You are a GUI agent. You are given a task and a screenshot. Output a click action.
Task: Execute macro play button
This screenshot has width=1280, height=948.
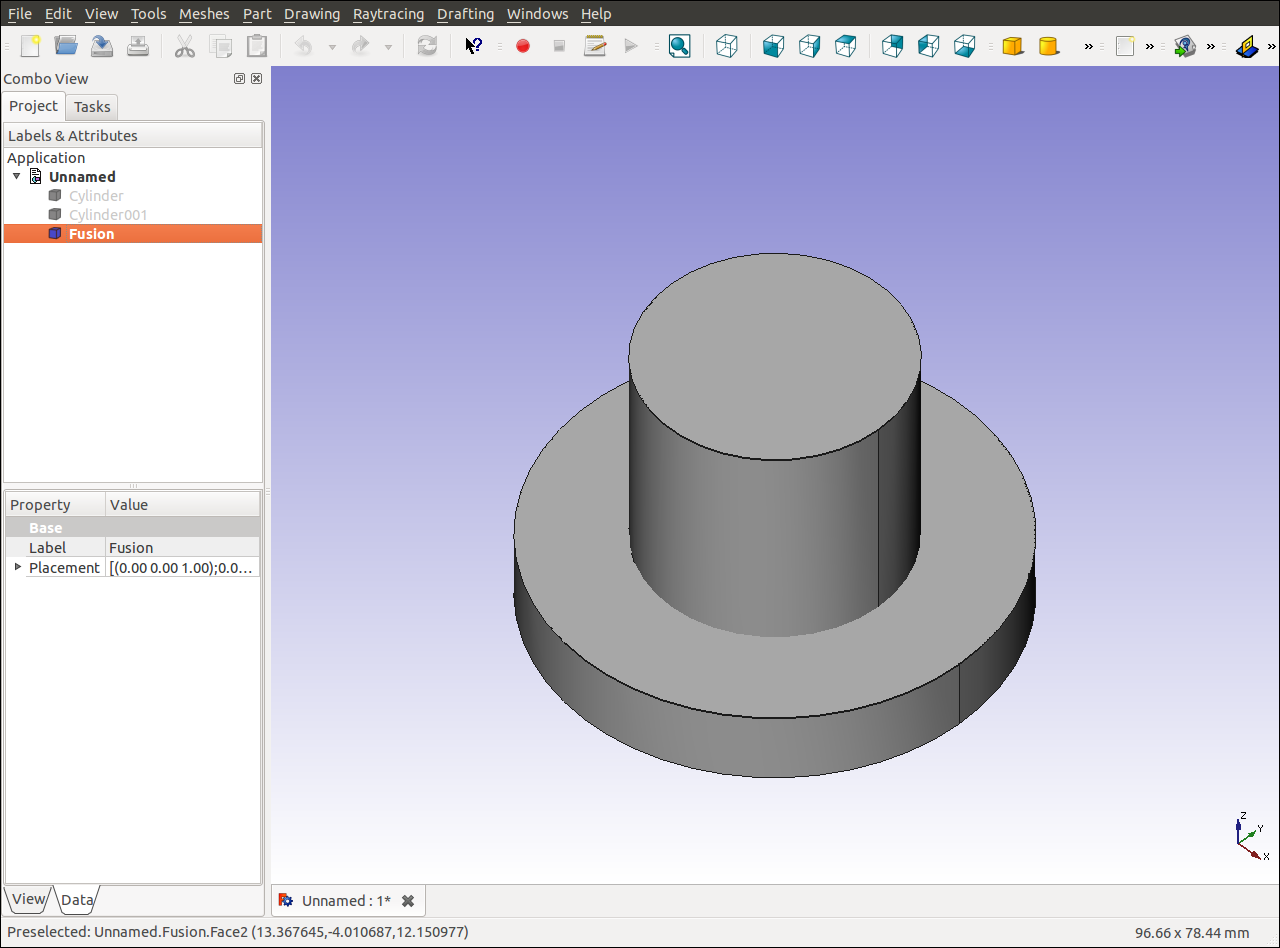coord(631,46)
